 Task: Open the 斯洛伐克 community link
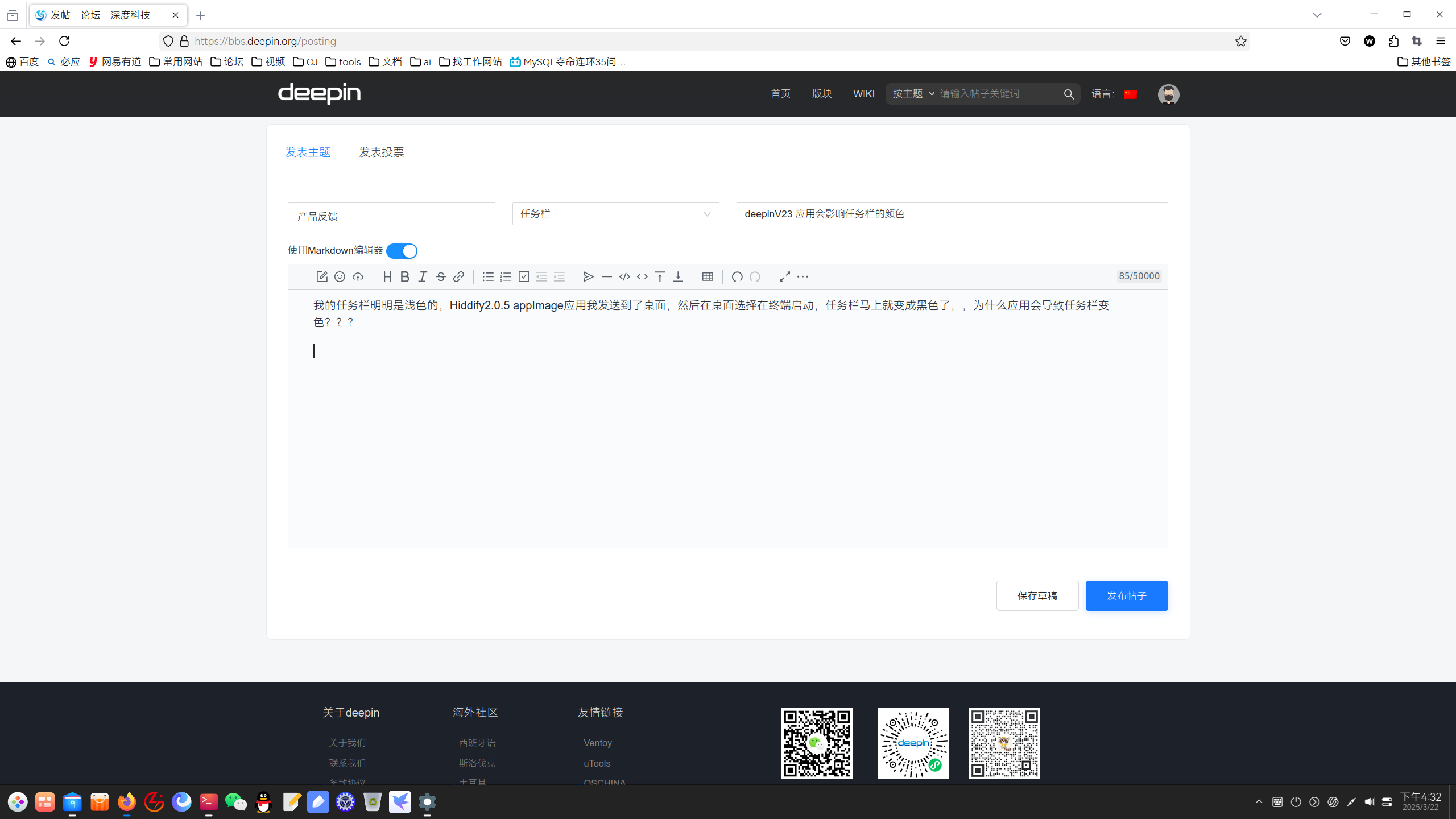[x=477, y=763]
